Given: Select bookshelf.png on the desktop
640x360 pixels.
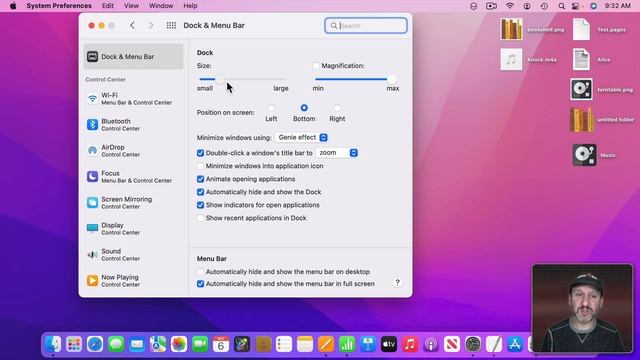Looking at the screenshot, I should 532,29.
